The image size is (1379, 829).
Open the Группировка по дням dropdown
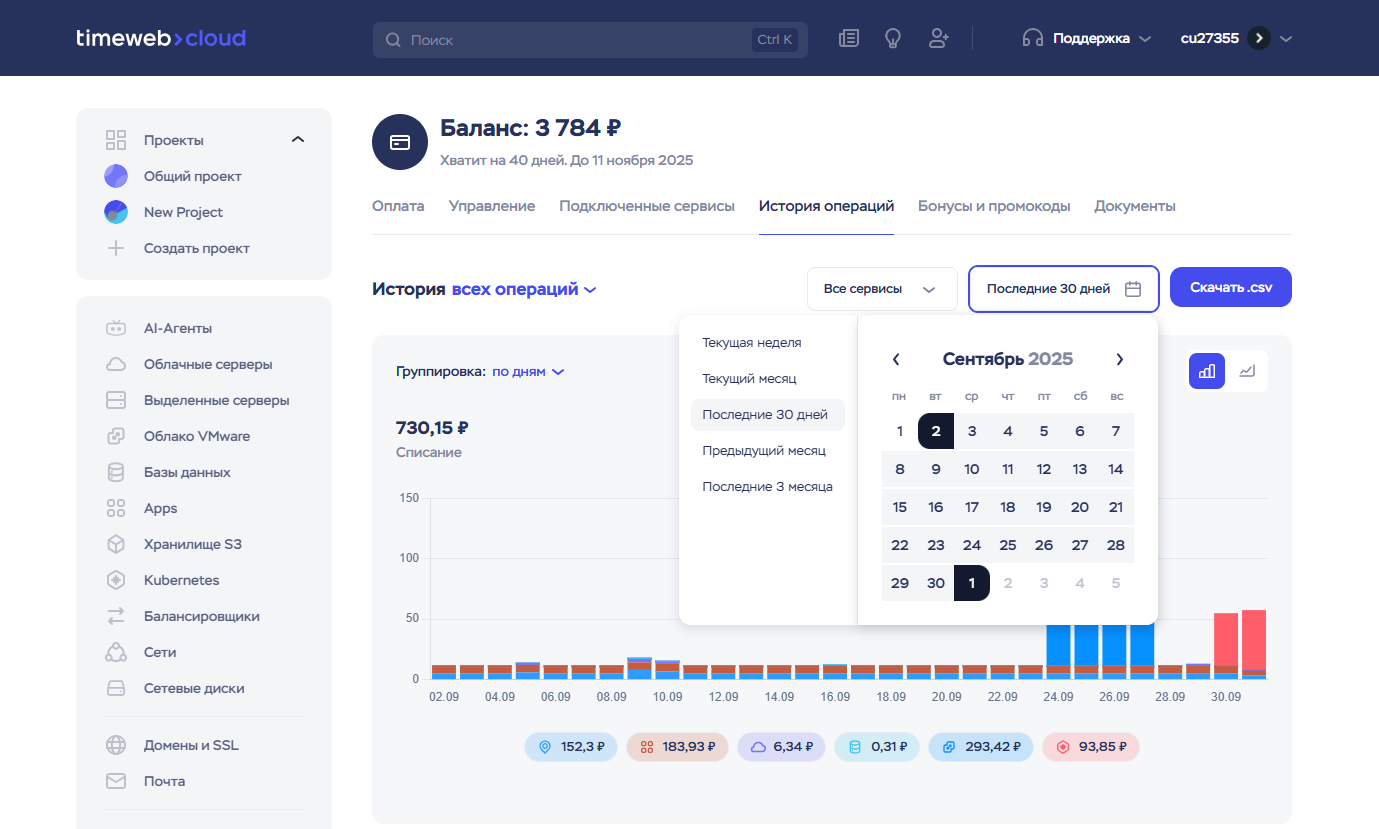tap(528, 371)
